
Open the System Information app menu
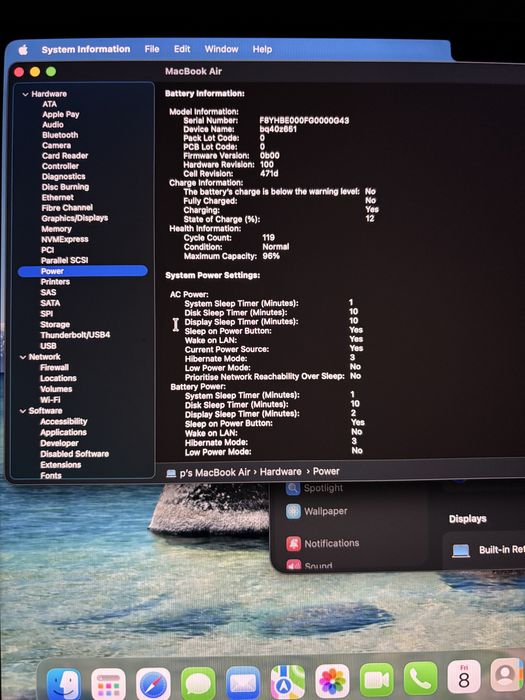86,49
